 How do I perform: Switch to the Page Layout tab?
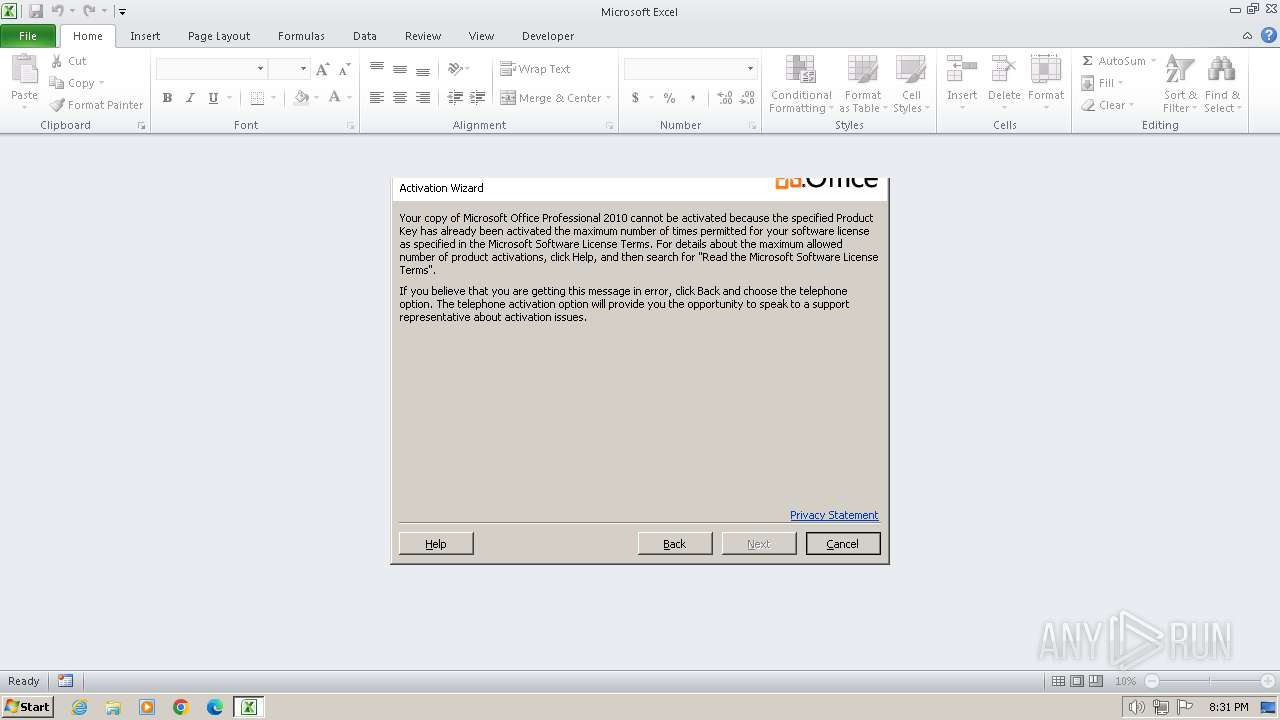tap(219, 36)
